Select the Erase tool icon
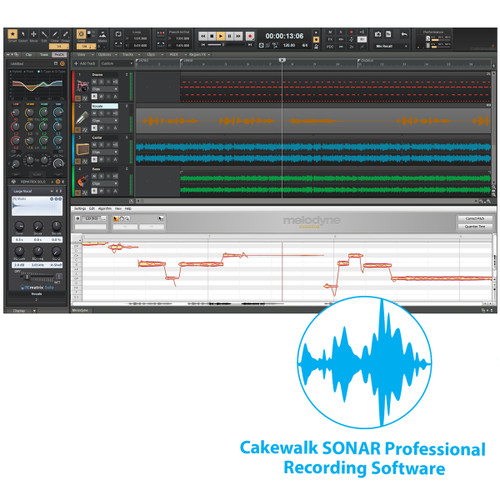Screen dimensions: 500x500 65,34
